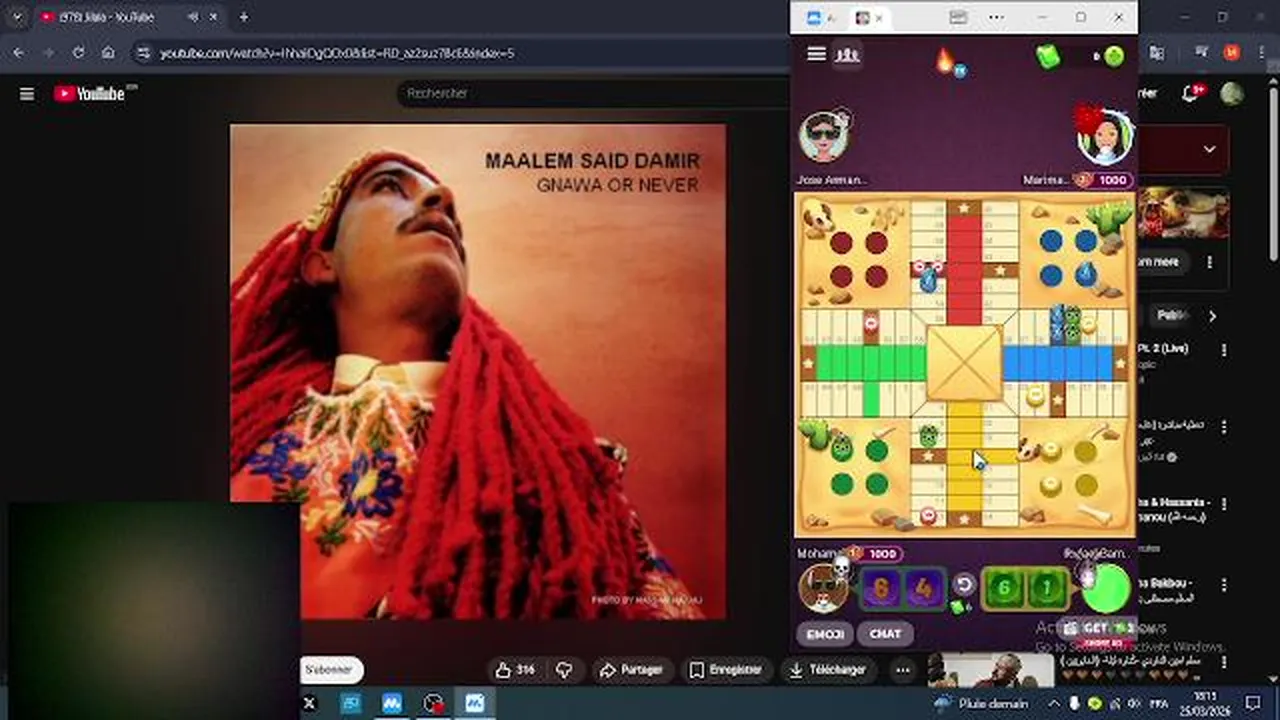Click the X app taskbar icon
Viewport: 1280px width, 720px height.
tap(309, 704)
